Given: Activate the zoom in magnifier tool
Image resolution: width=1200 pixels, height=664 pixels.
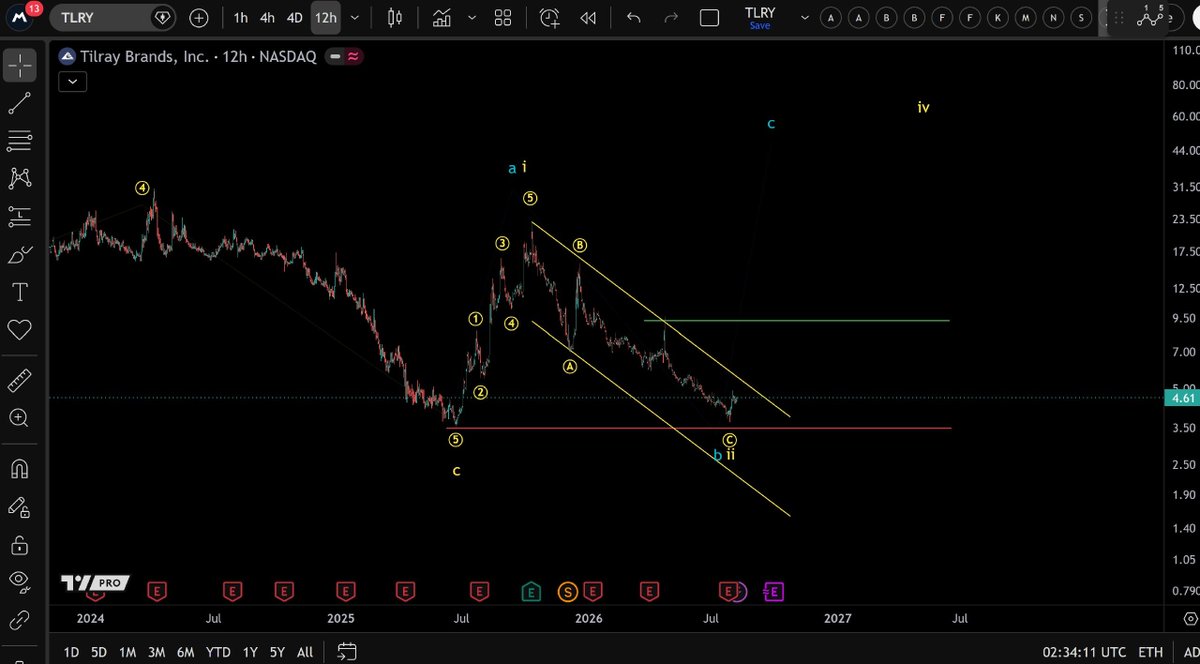Looking at the screenshot, I should pyautogui.click(x=19, y=418).
